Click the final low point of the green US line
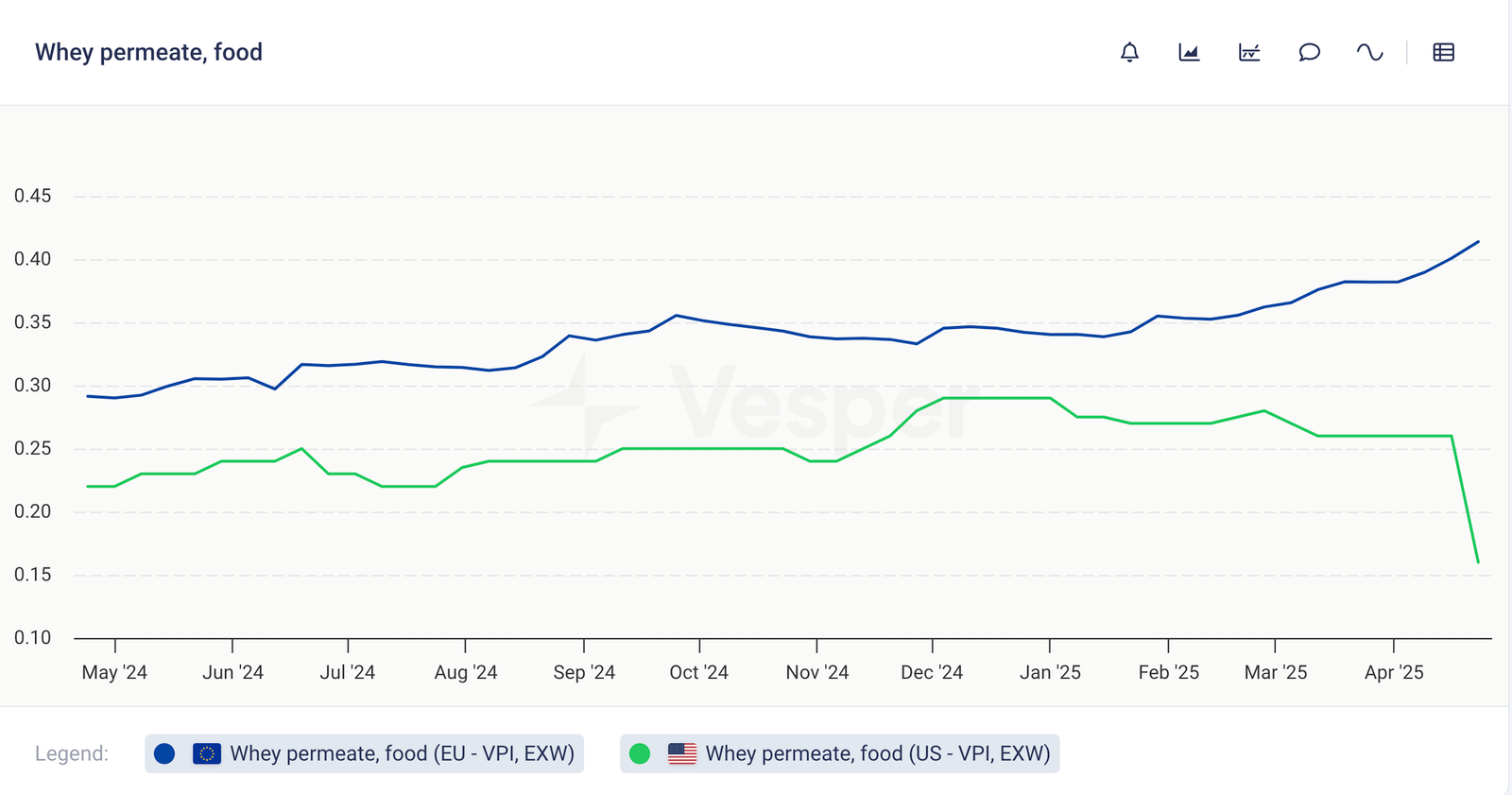Screen dimensions: 1512x795 pyautogui.click(x=1478, y=562)
